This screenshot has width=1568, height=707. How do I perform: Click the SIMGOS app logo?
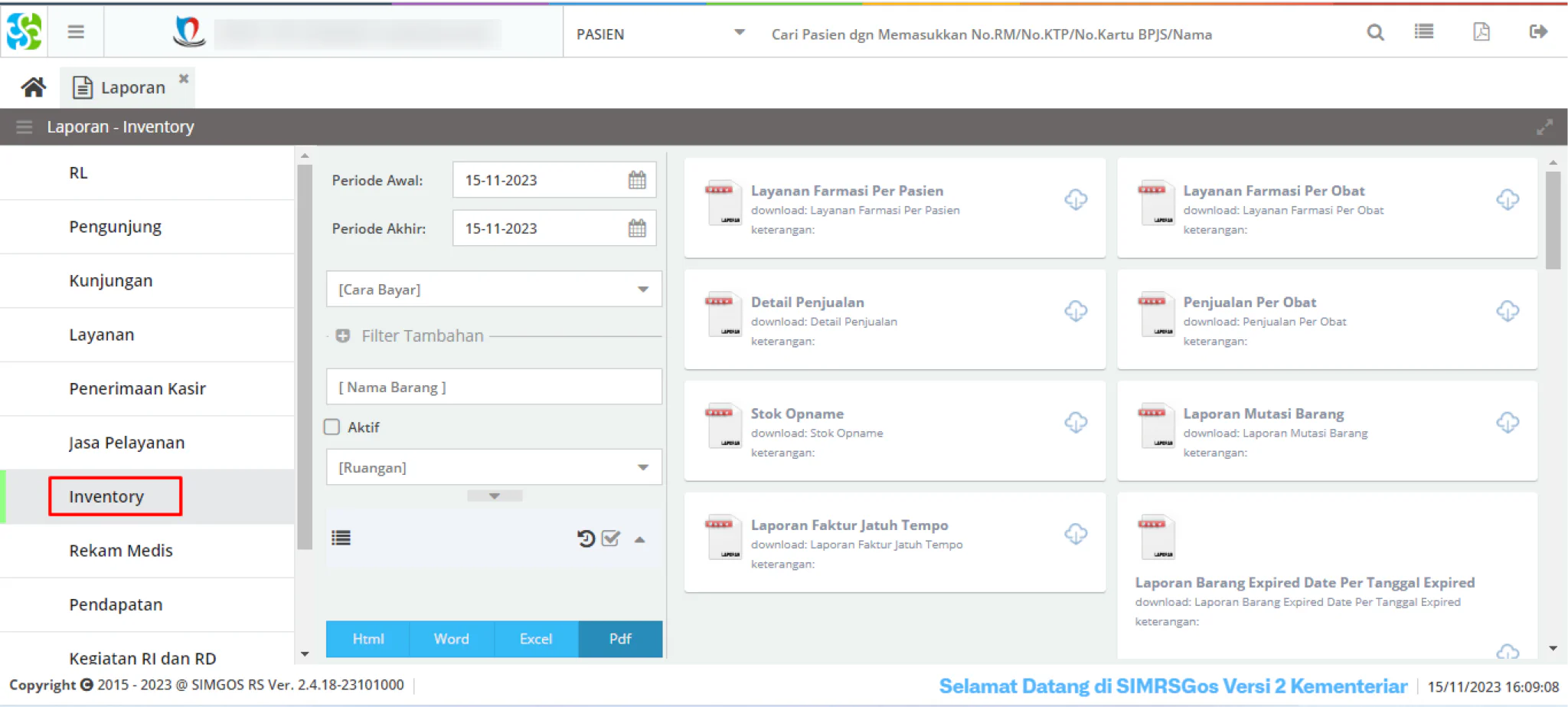point(24,31)
